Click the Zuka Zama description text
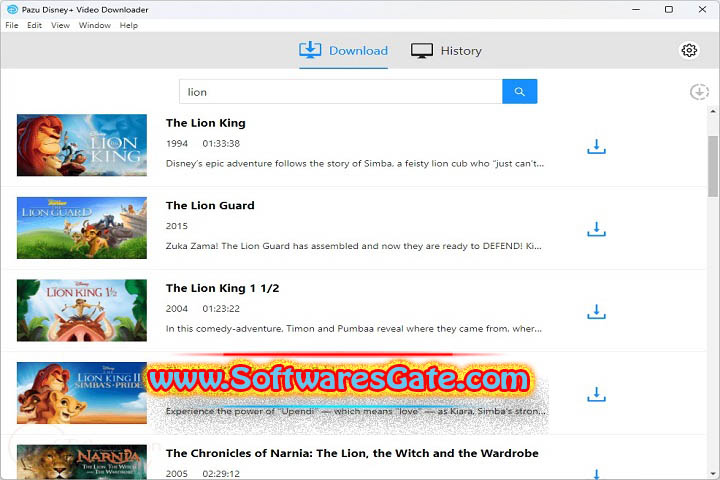720x480 pixels. point(354,246)
